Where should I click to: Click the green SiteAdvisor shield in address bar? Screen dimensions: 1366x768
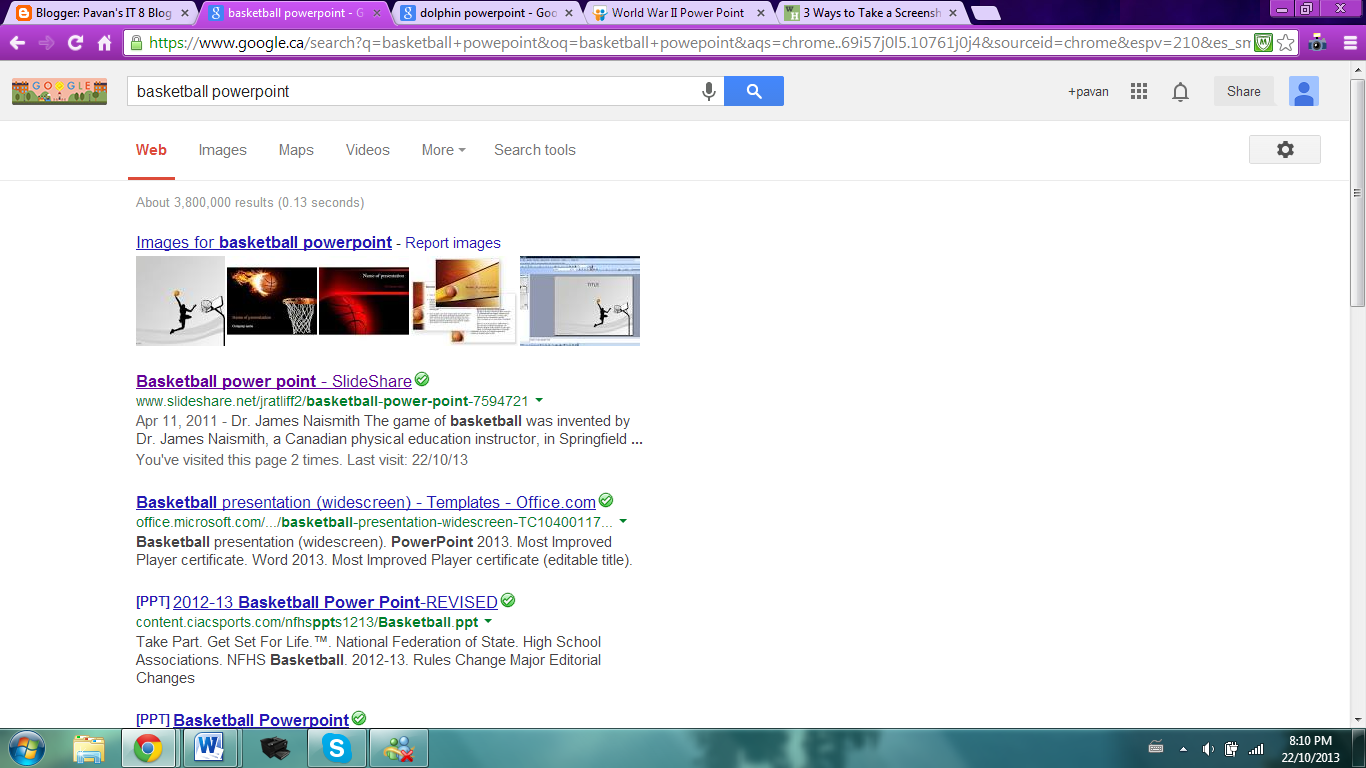click(x=1264, y=43)
